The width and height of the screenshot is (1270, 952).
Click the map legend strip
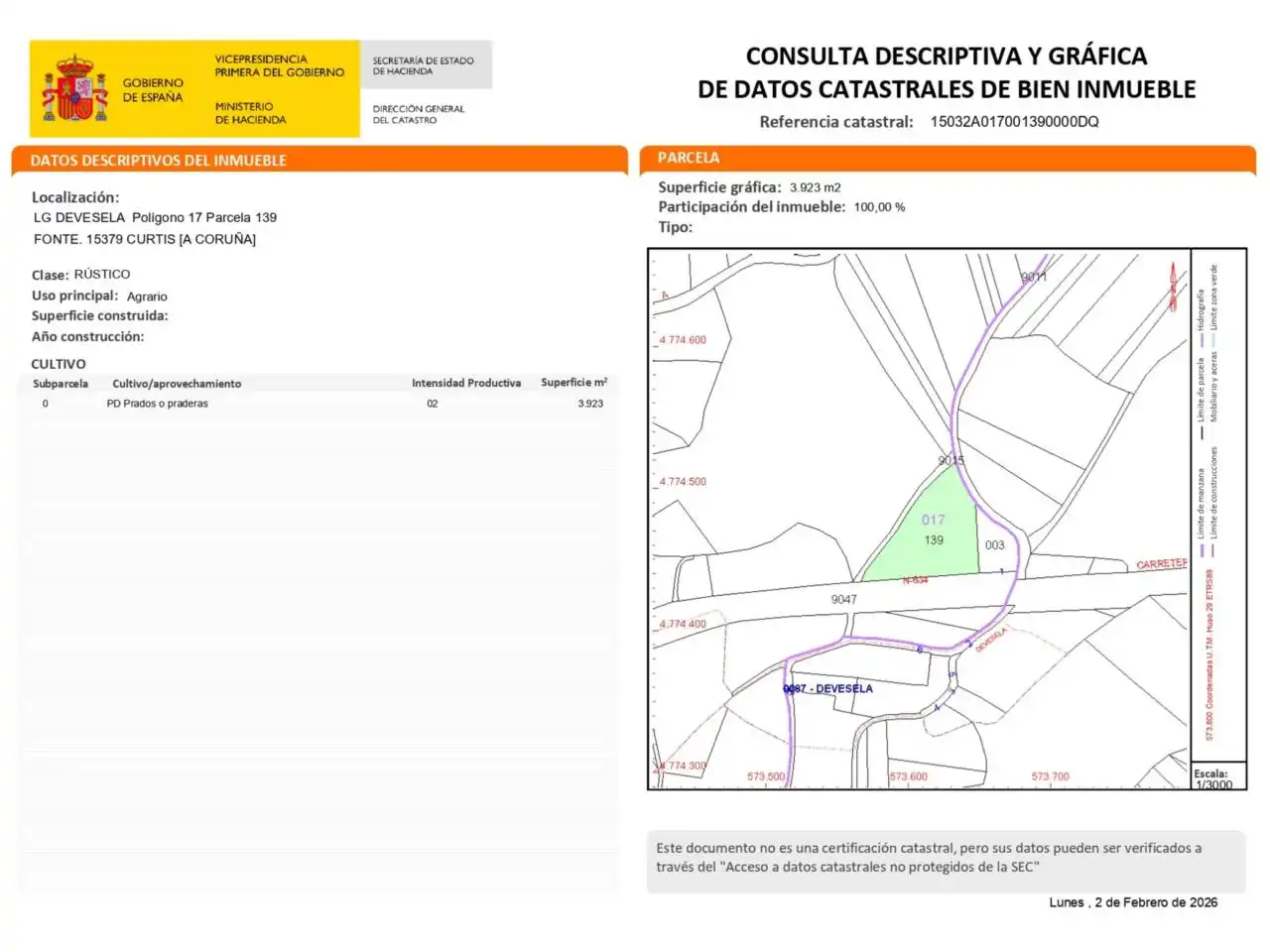(1218, 504)
